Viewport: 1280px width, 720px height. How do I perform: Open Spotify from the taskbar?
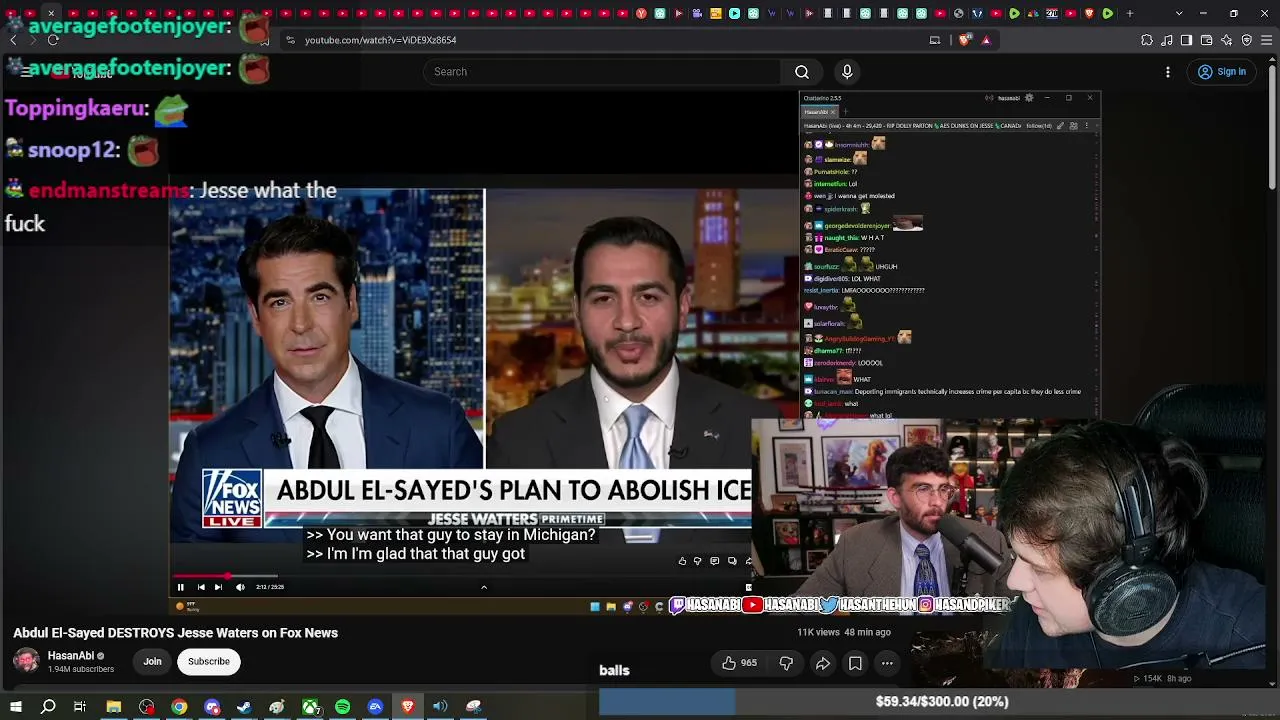pos(343,707)
